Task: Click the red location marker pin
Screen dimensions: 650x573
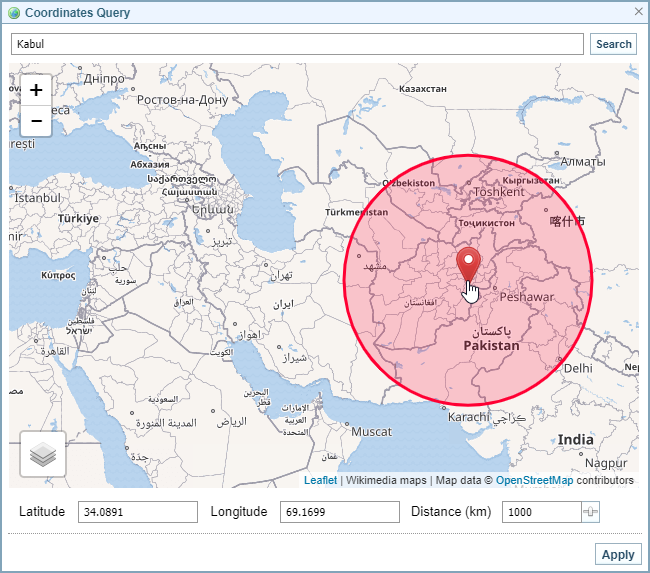Action: coord(468,265)
